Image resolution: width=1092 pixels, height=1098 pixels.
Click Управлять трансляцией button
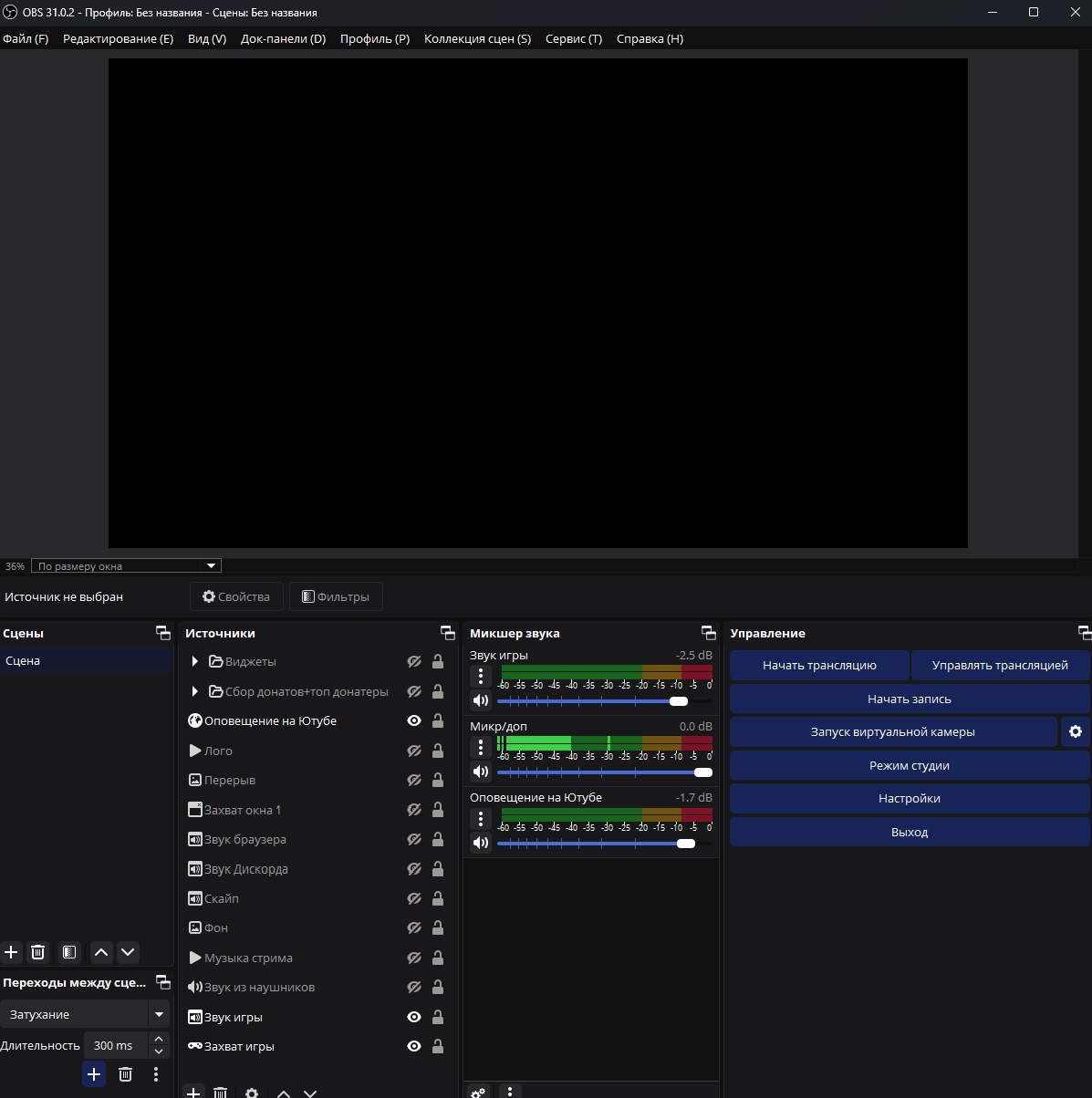pyautogui.click(x=1000, y=665)
